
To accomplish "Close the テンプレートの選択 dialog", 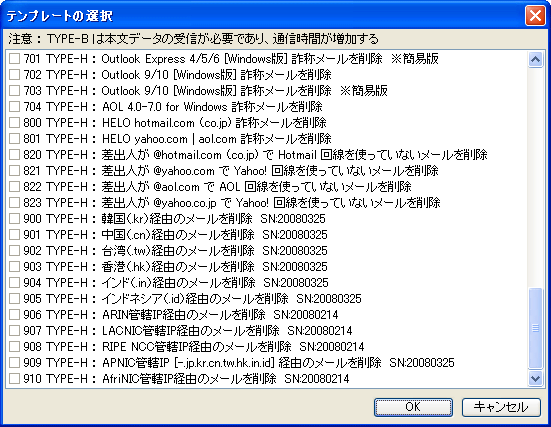I will (535, 15).
